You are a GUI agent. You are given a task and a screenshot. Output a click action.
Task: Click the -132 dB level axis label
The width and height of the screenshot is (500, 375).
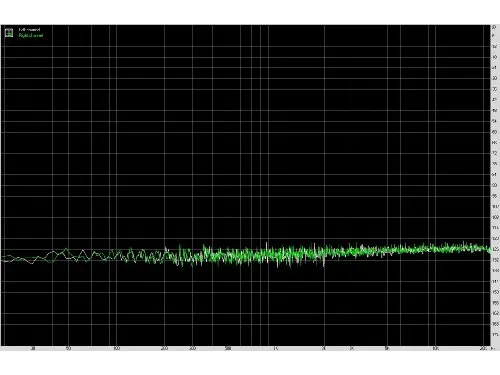click(495, 260)
